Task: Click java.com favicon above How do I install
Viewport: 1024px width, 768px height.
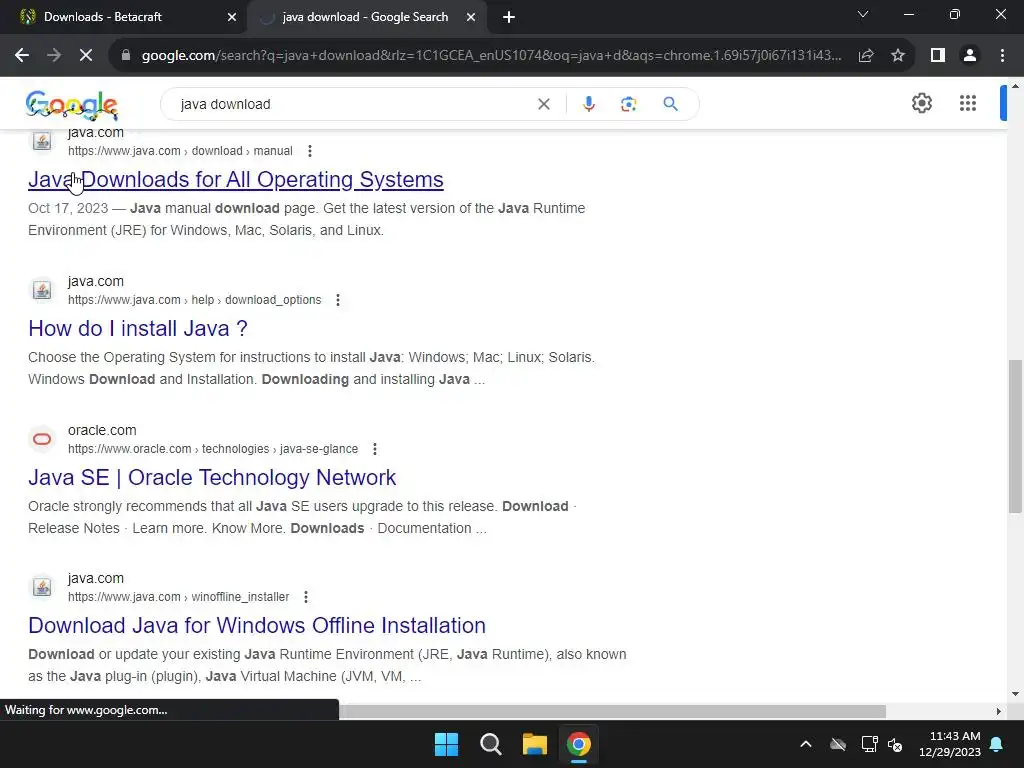Action: tap(42, 290)
